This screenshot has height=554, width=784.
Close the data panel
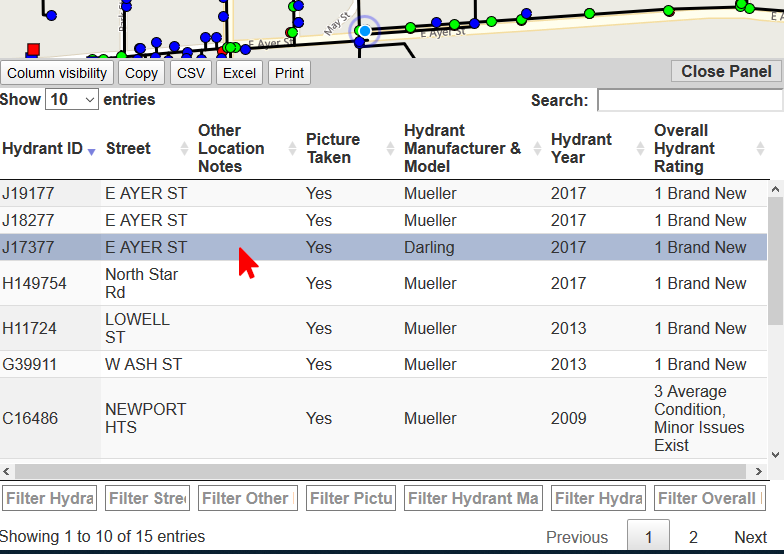(726, 71)
